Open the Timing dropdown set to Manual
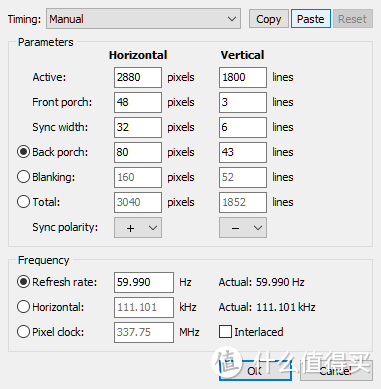 click(143, 19)
